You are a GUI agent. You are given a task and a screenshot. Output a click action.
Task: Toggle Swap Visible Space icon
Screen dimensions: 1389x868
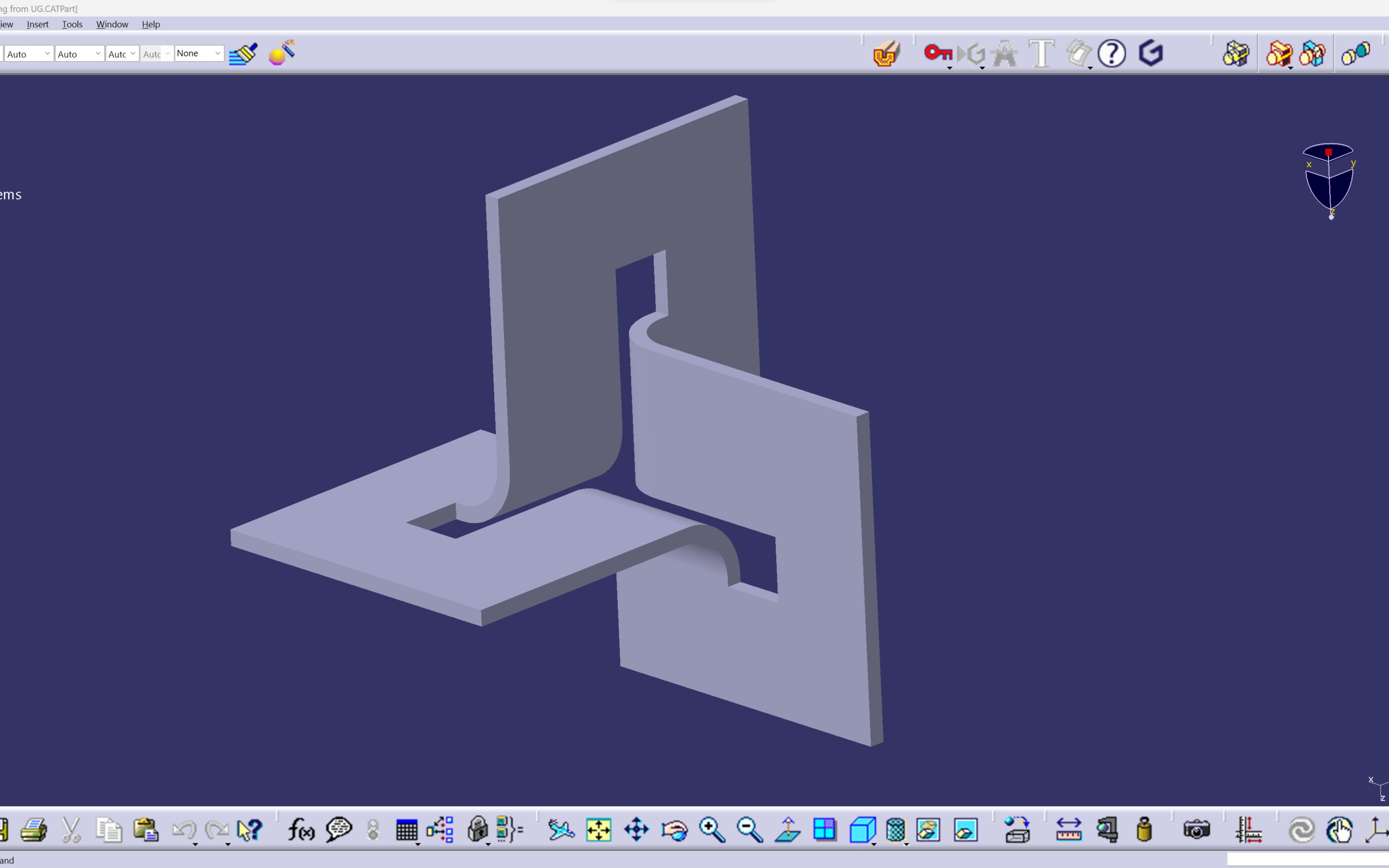point(966,830)
